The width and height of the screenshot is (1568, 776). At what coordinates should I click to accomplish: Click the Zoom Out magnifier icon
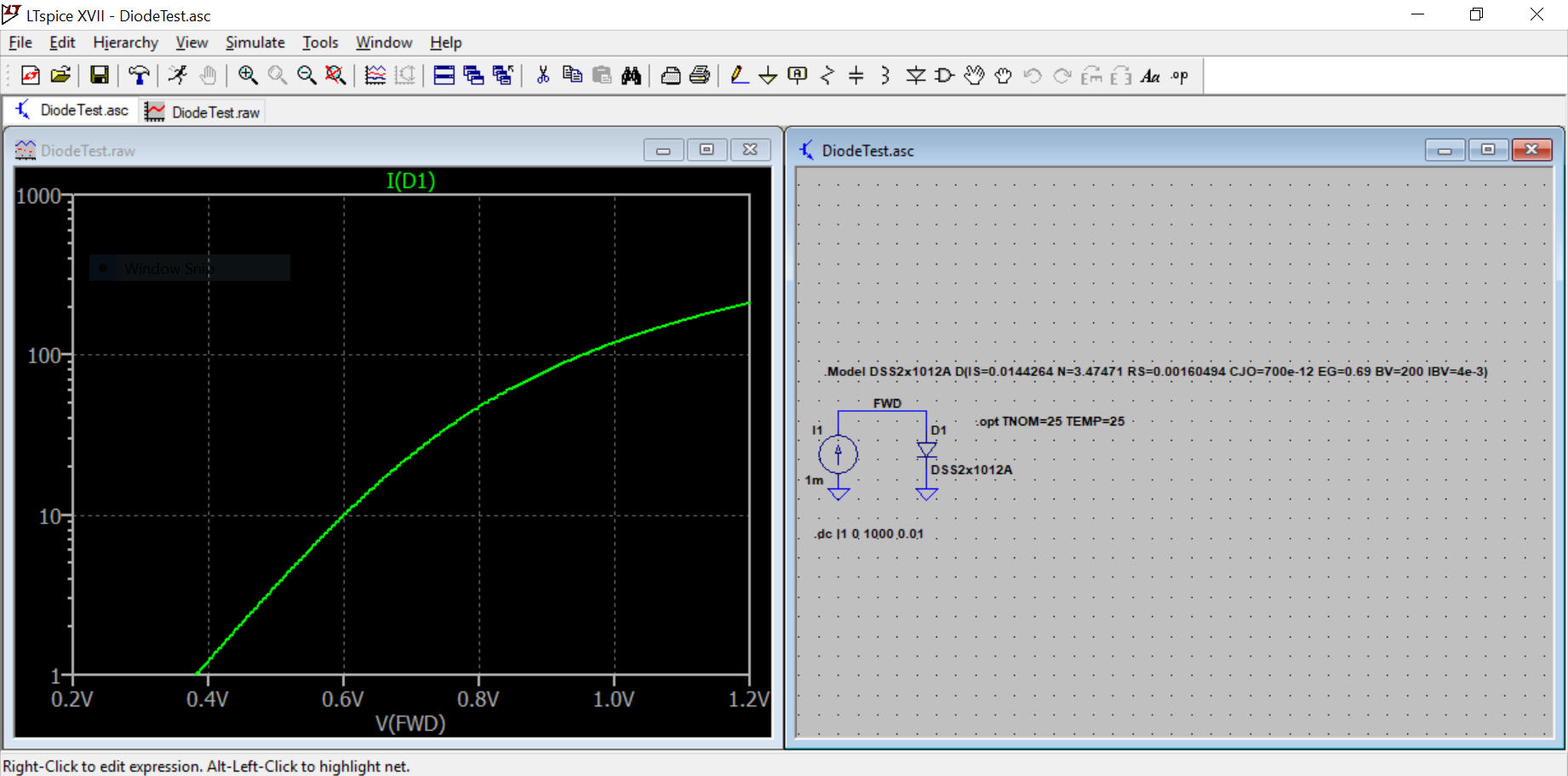[306, 76]
